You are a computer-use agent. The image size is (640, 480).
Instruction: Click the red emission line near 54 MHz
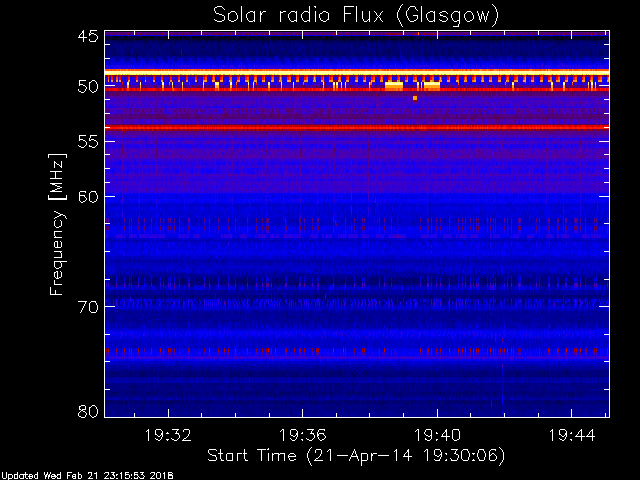point(357,127)
